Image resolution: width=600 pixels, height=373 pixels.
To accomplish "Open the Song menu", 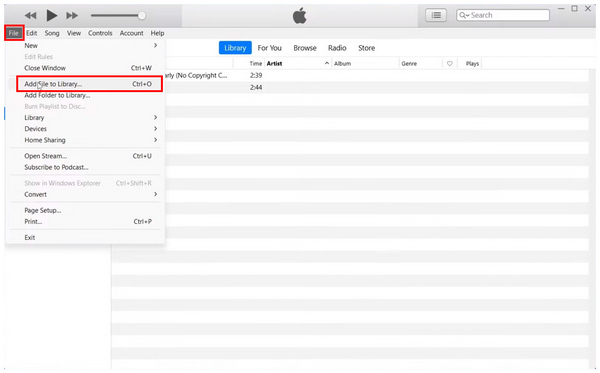I will click(x=52, y=33).
